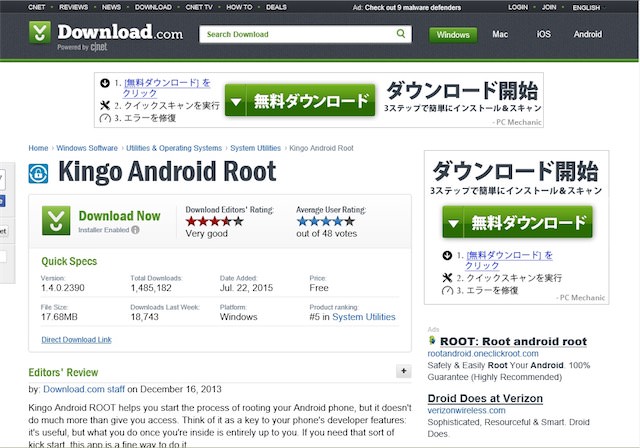The width and height of the screenshot is (640, 448).
Task: Click Windows Software breadcrumb link
Action: pos(87,148)
